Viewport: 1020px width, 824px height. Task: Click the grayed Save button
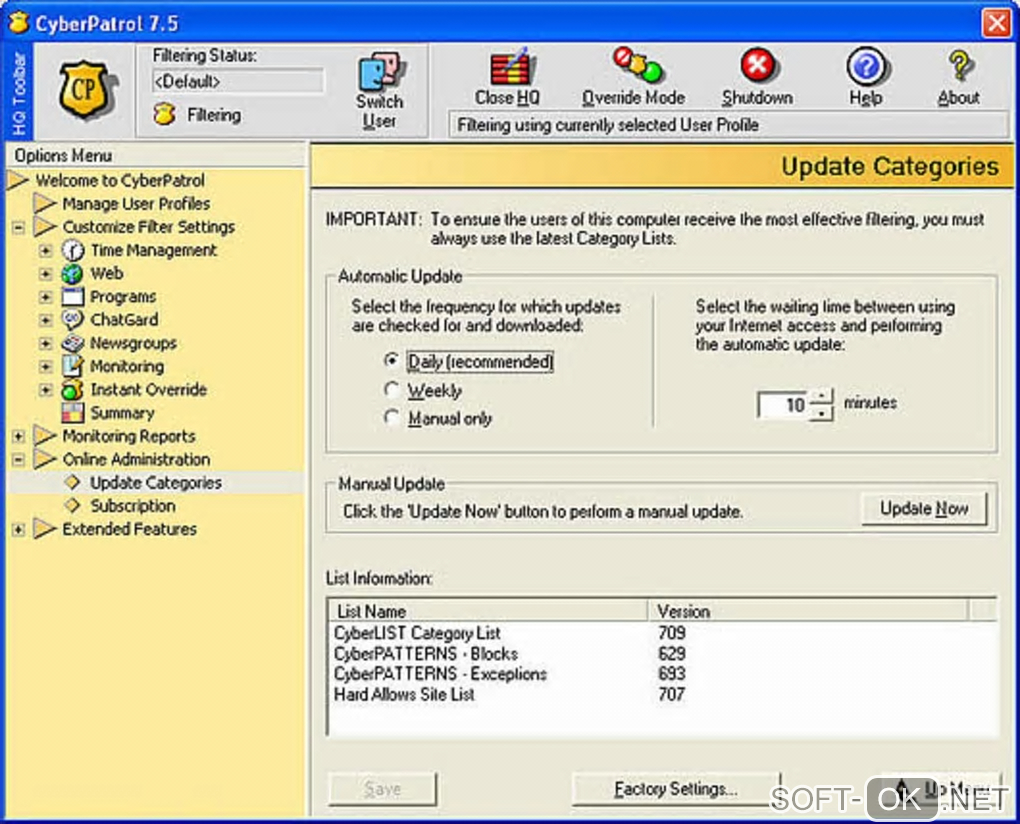coord(382,789)
